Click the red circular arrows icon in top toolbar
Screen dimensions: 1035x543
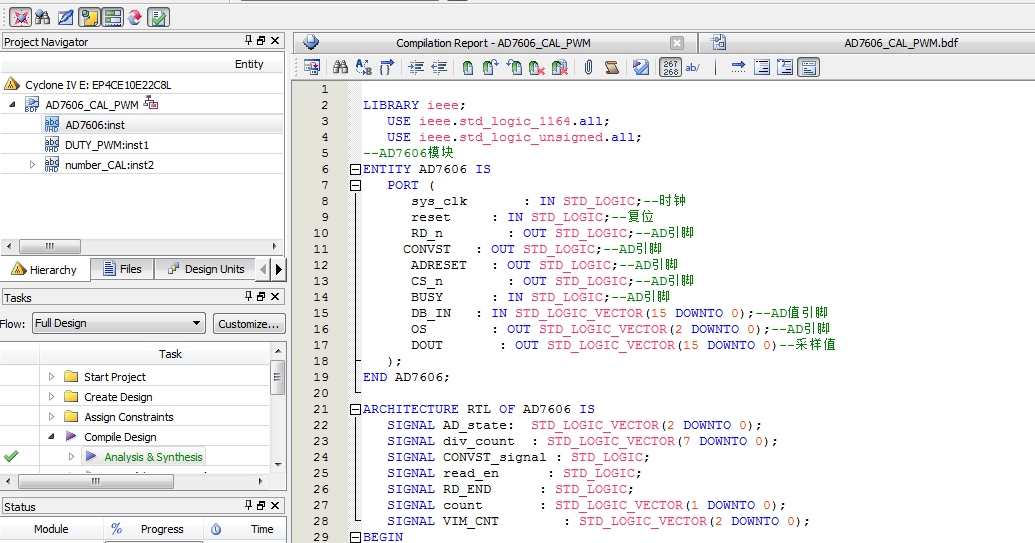click(x=135, y=16)
